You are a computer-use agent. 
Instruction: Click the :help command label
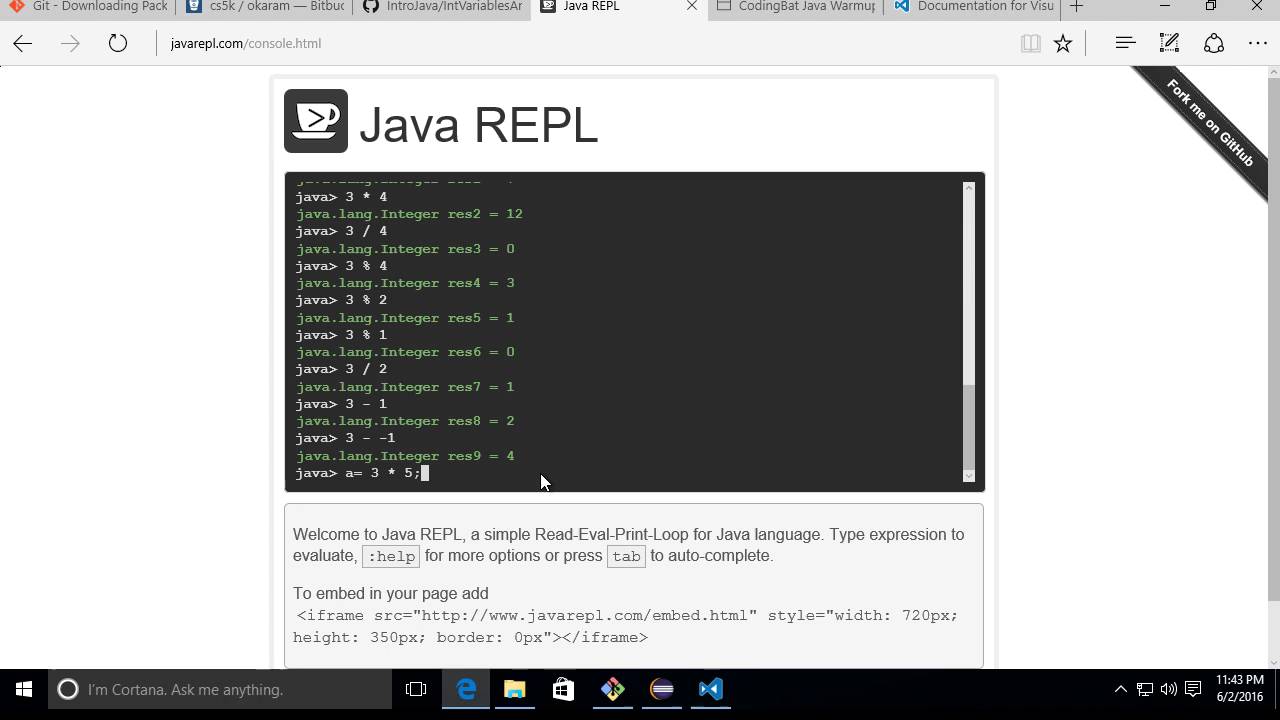391,556
